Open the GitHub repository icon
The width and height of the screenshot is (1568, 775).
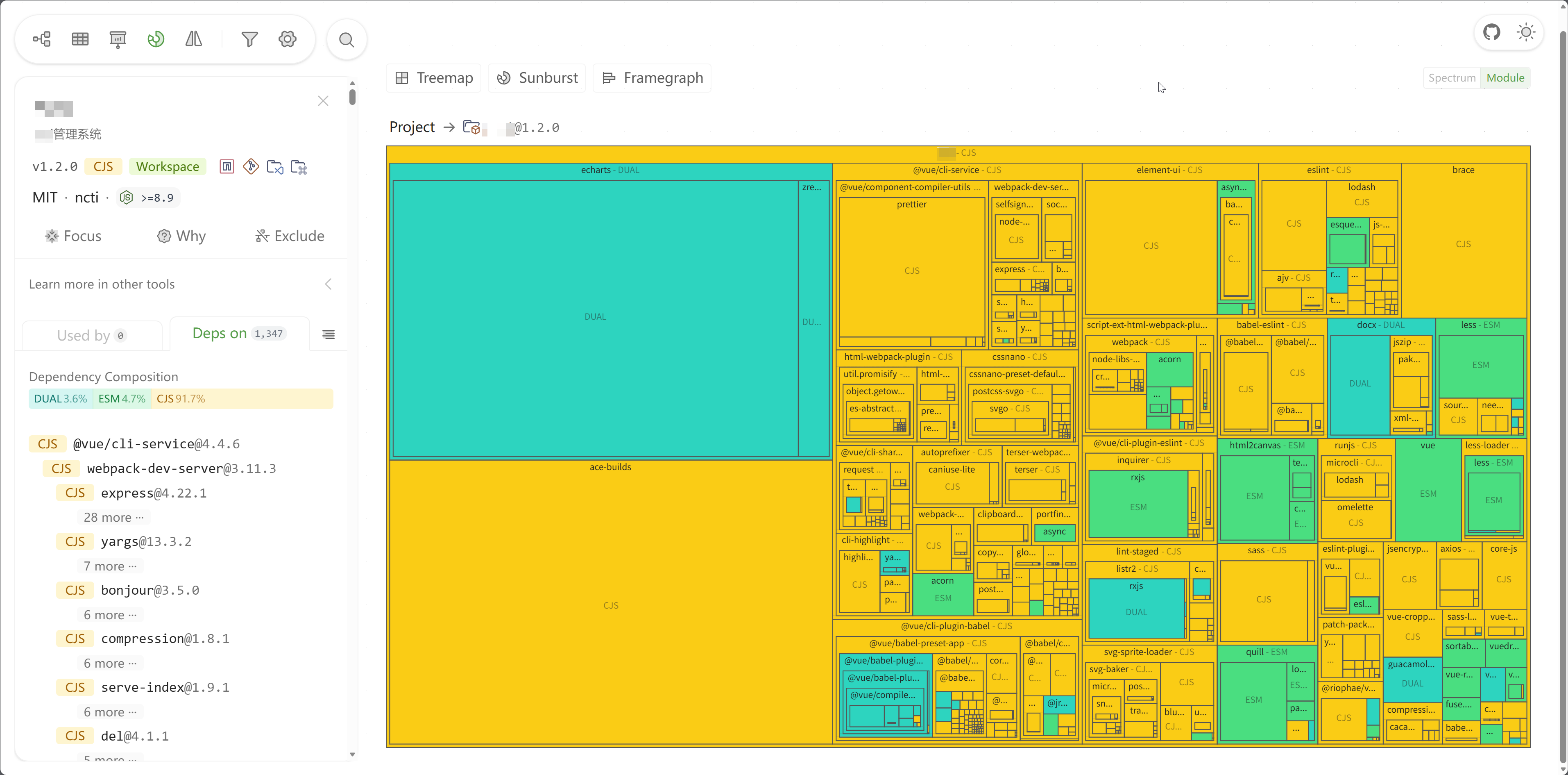point(1491,32)
